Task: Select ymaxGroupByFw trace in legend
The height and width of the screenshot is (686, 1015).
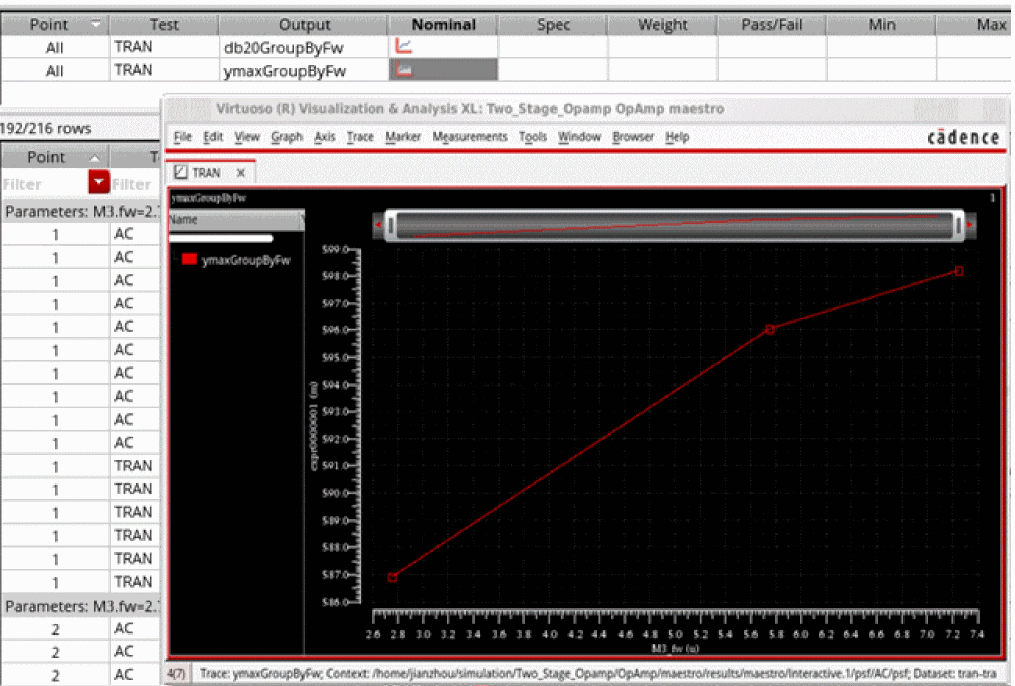Action: click(x=245, y=260)
